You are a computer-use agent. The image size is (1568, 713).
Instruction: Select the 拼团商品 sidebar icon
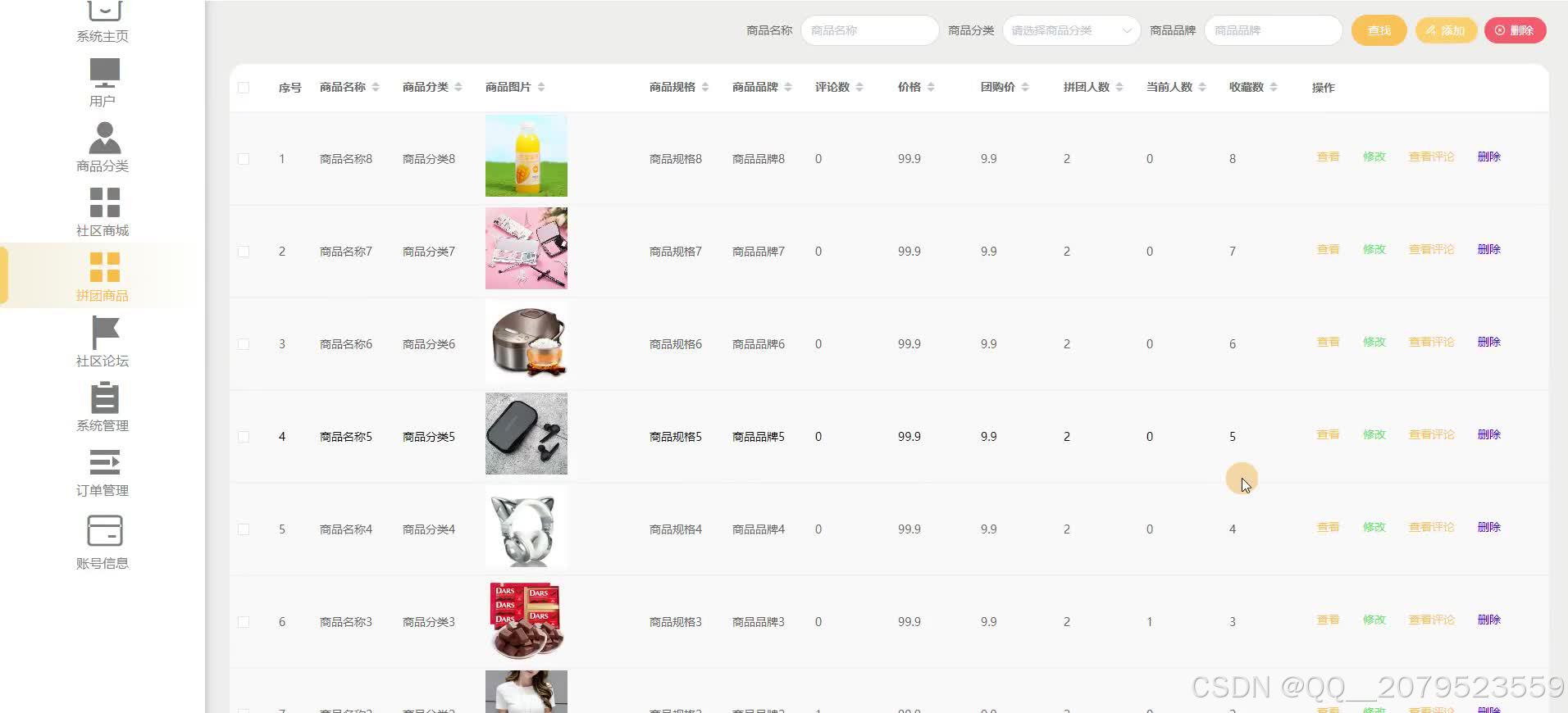(x=104, y=267)
